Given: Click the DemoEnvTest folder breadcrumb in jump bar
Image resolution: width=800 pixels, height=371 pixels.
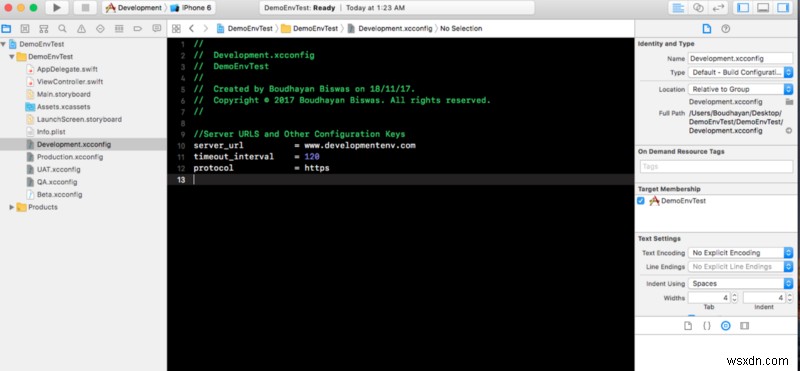Looking at the screenshot, I should point(310,29).
